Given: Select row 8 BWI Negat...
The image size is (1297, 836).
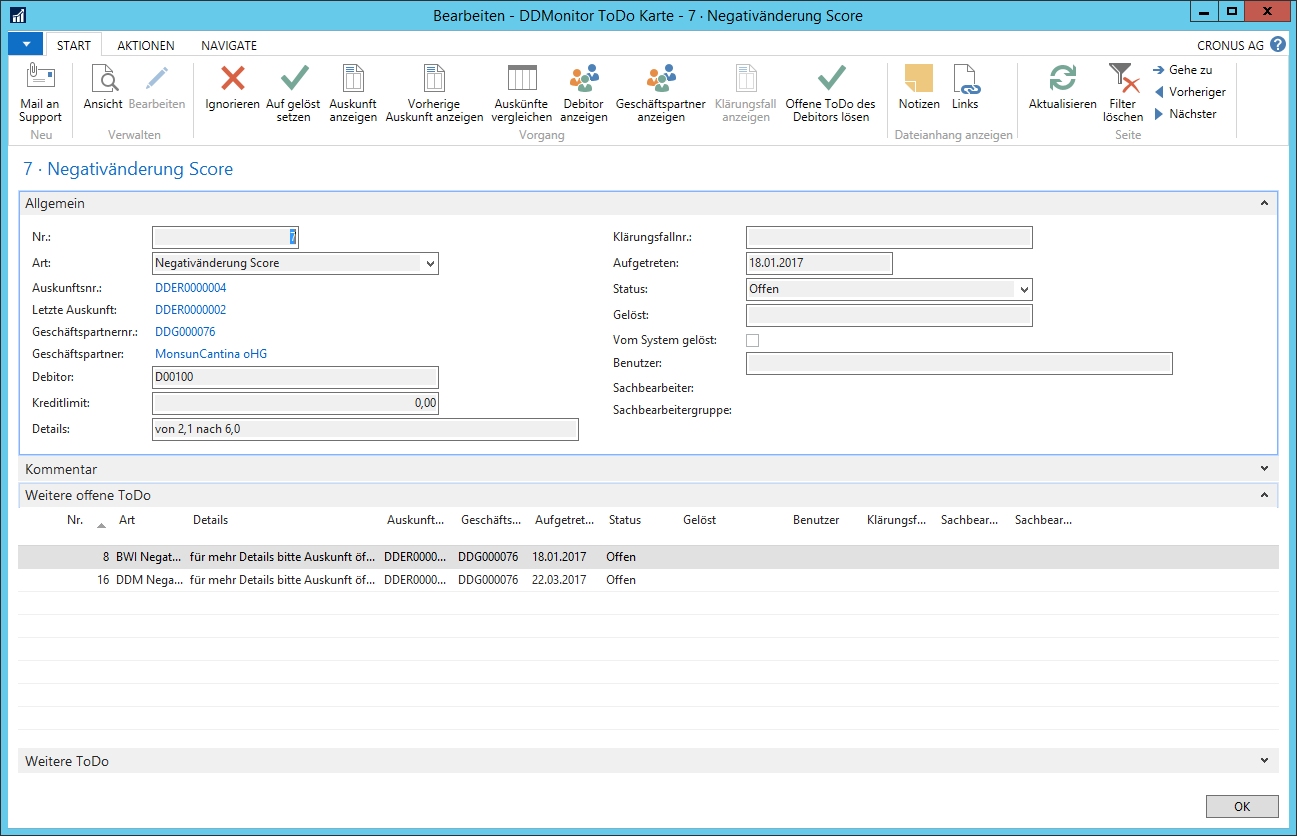Looking at the screenshot, I should [x=648, y=557].
